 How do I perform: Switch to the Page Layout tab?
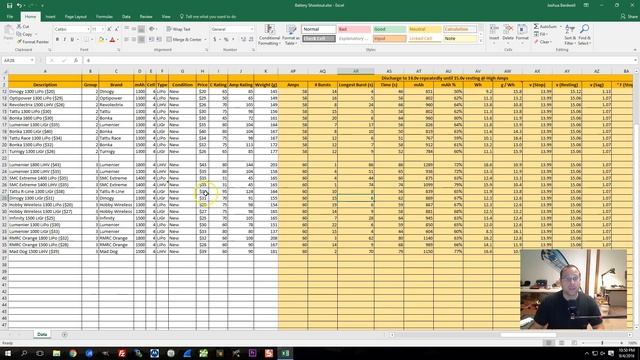[76, 17]
